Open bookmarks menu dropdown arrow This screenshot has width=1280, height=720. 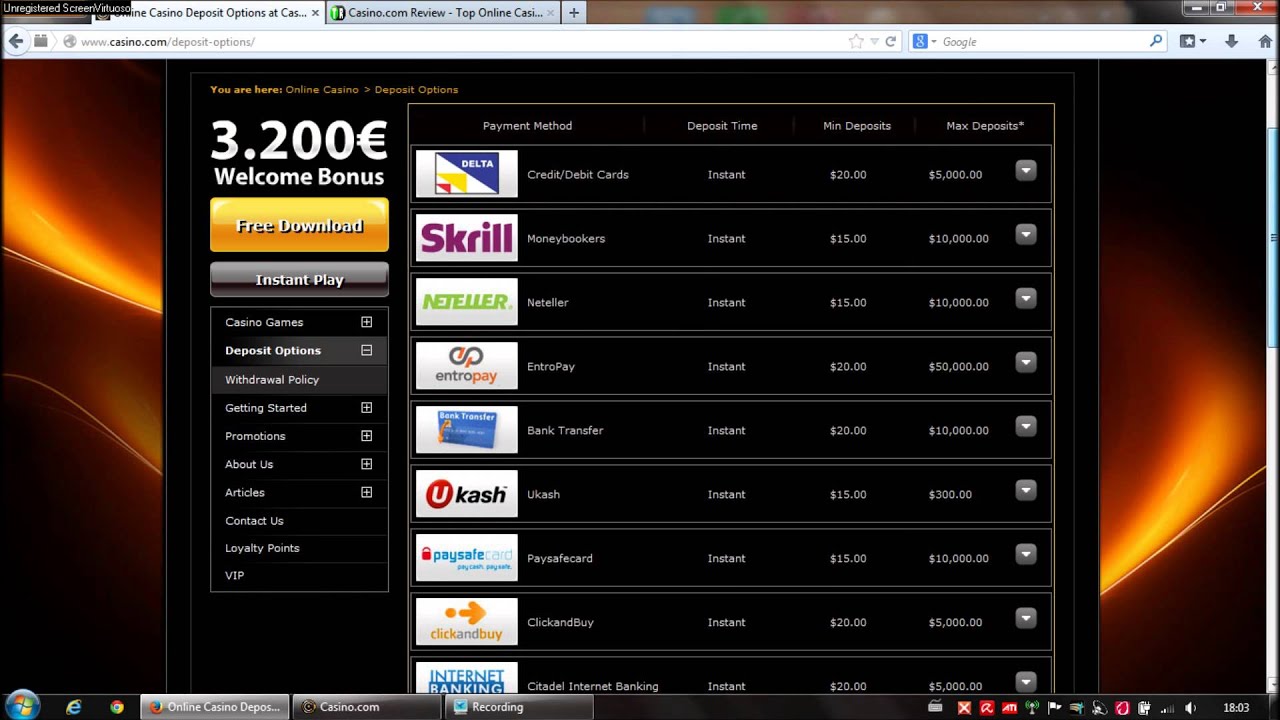tap(1202, 41)
